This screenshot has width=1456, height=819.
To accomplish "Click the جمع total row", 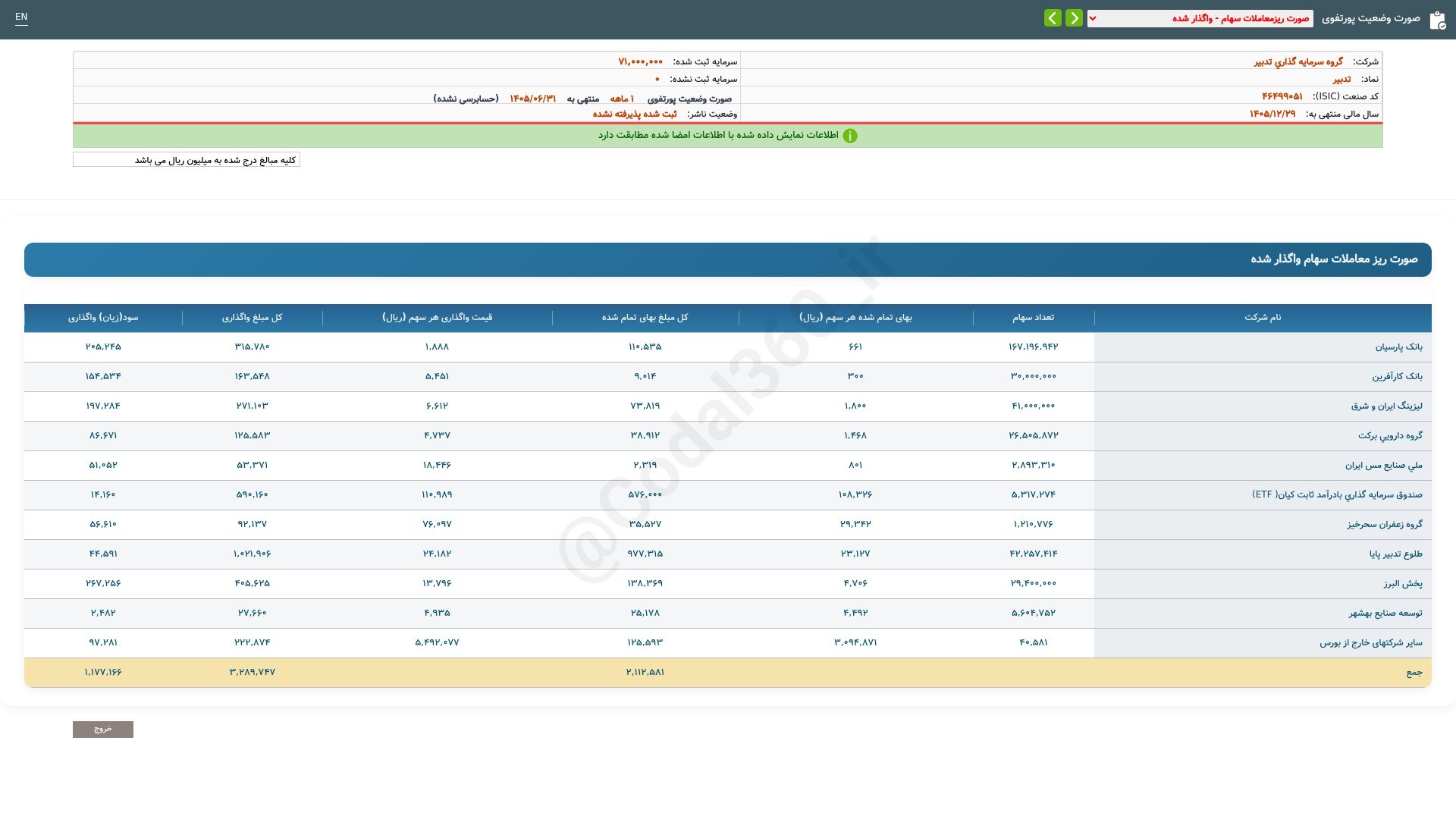I will tap(728, 672).
